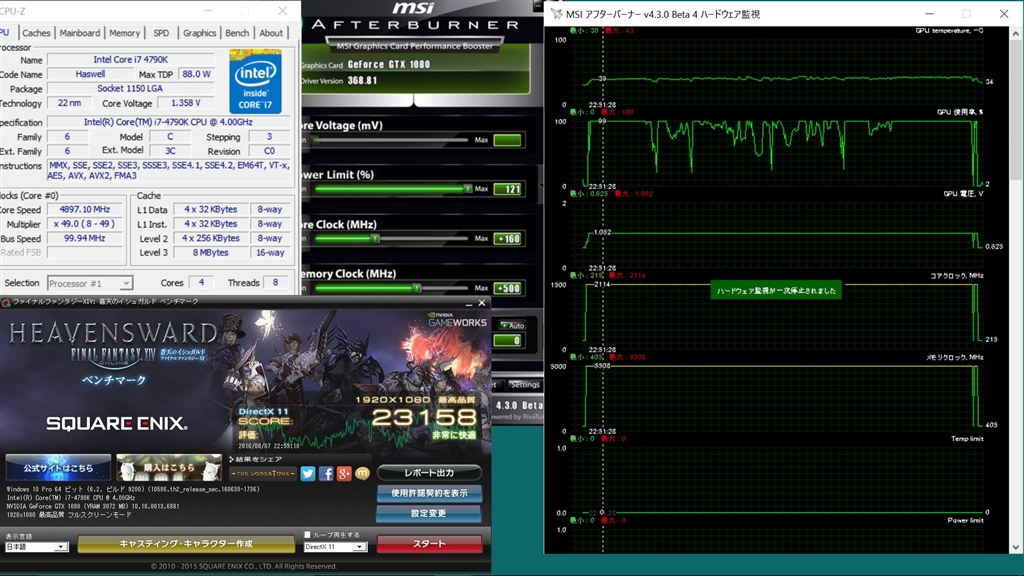
Task: Click the scroll up arrow in hardware monitor
Action: pos(1016,33)
